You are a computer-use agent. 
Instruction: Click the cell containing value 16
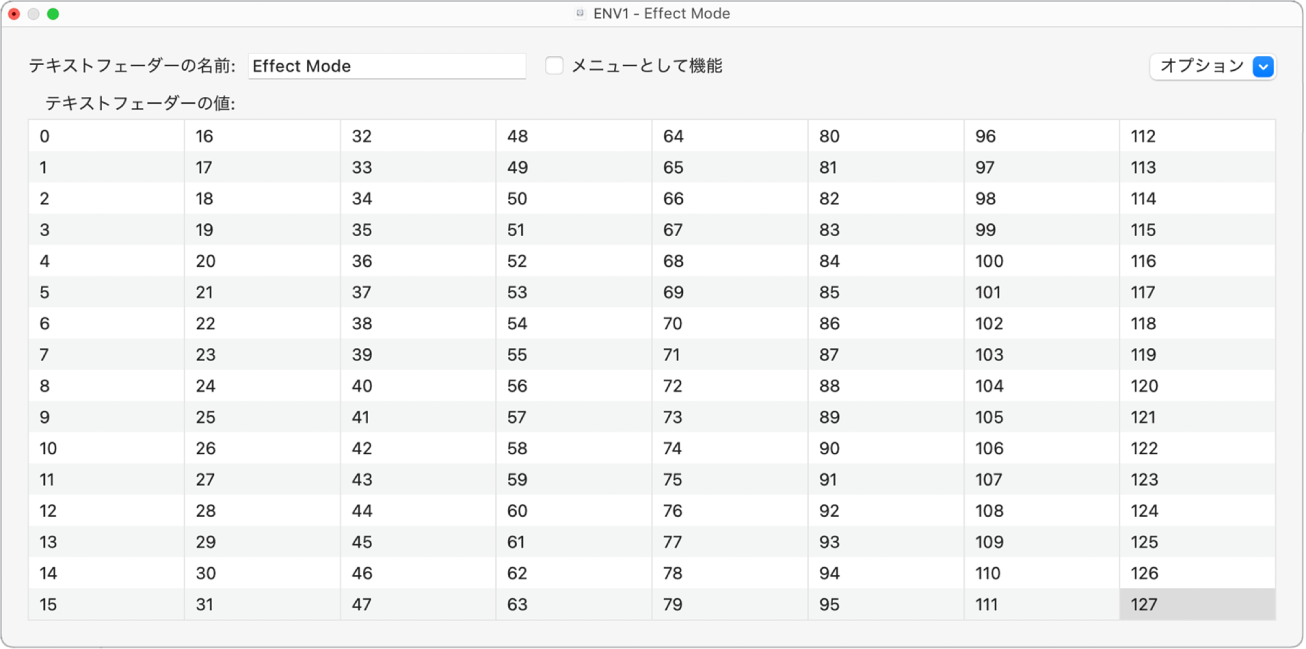[x=261, y=136]
